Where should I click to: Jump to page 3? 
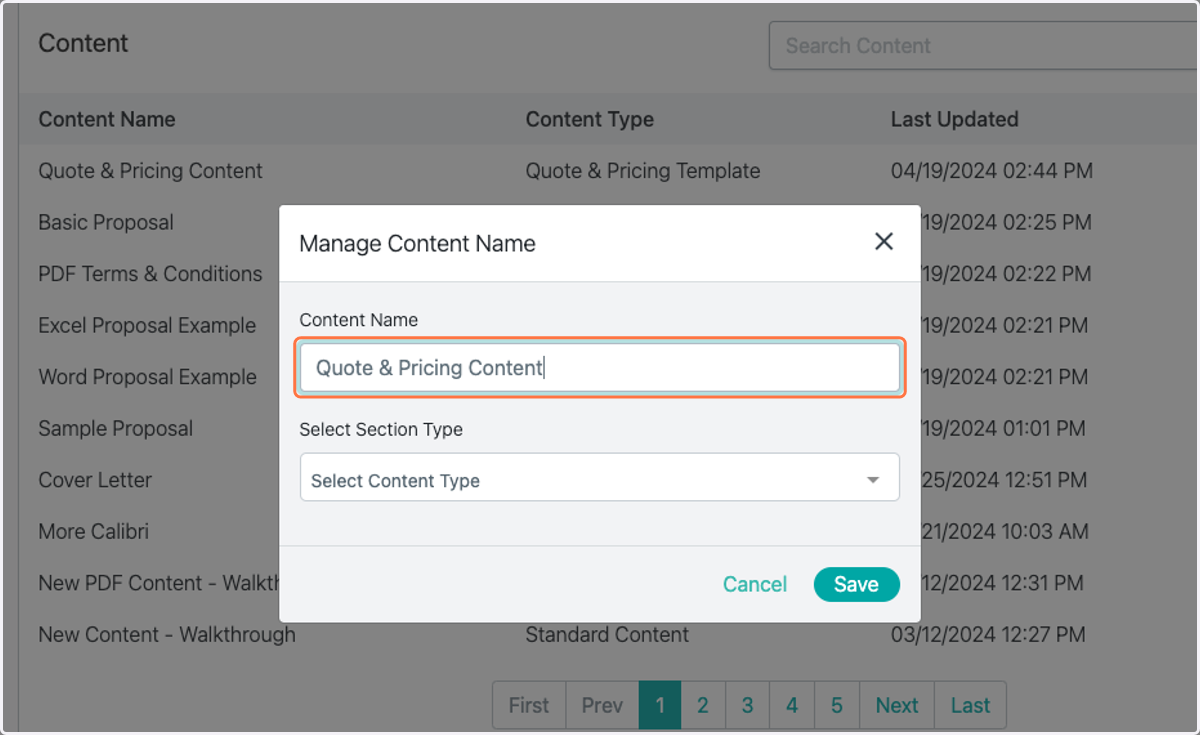point(747,705)
